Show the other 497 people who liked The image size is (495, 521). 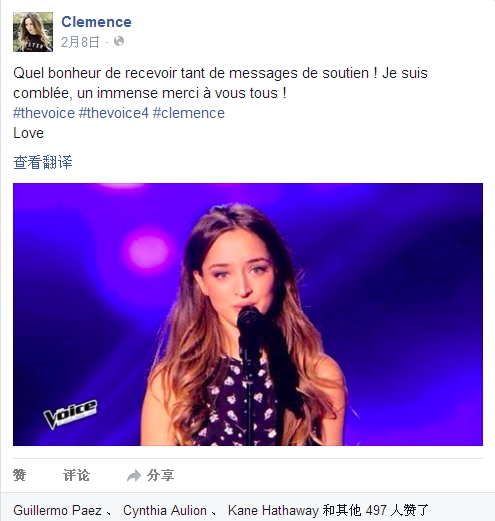tap(375, 510)
